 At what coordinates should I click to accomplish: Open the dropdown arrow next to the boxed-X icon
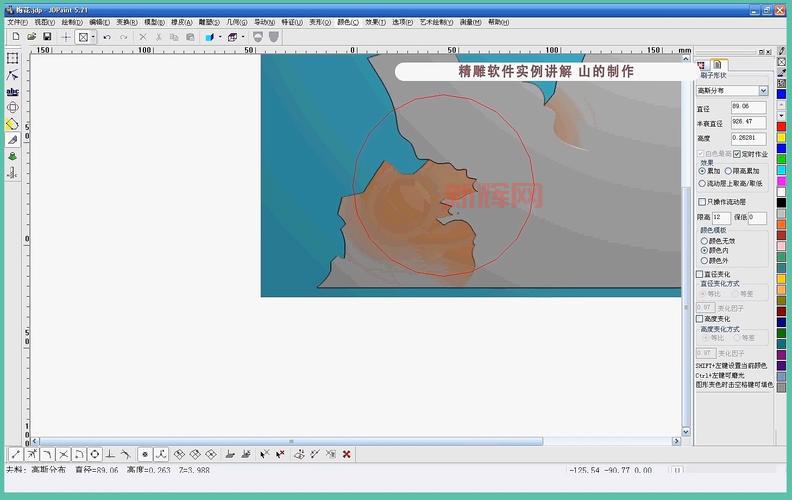[x=93, y=37]
